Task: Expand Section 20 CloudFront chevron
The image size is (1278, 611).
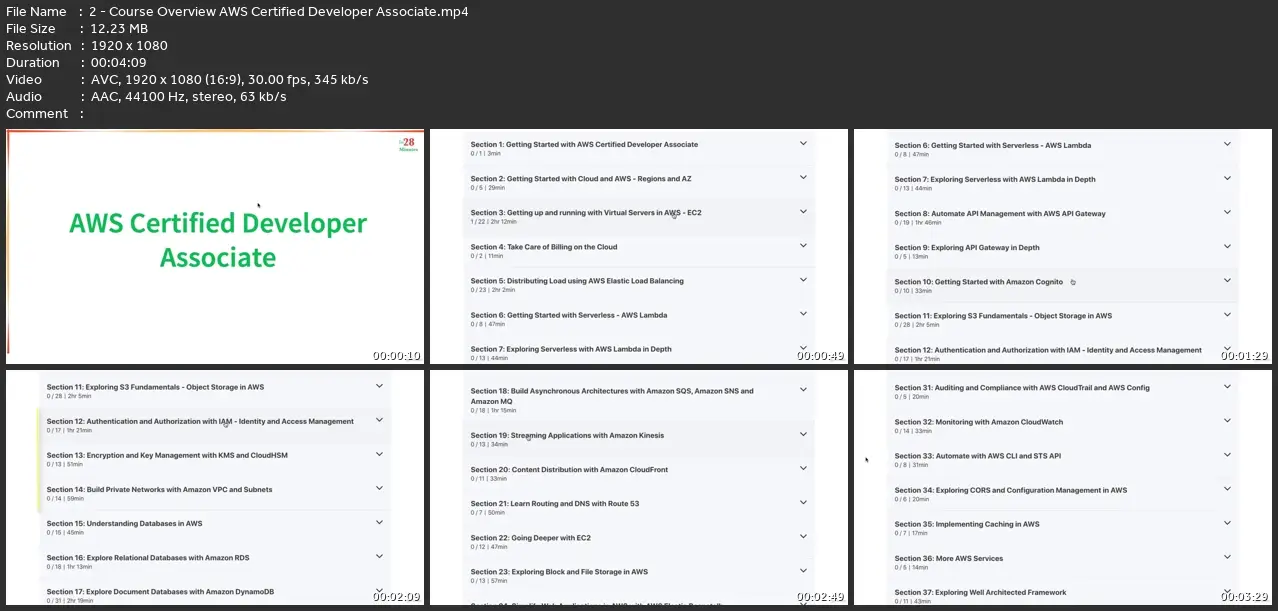Action: [803, 469]
